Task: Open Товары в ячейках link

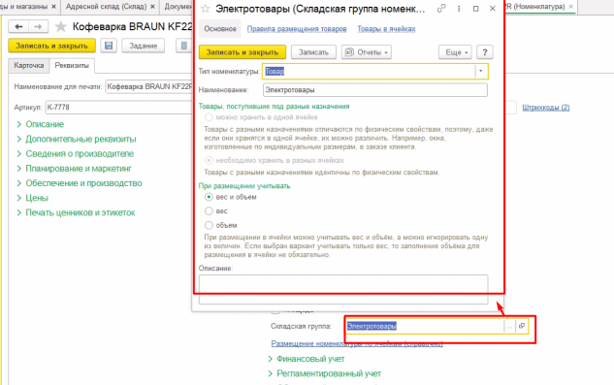Action: coord(386,29)
